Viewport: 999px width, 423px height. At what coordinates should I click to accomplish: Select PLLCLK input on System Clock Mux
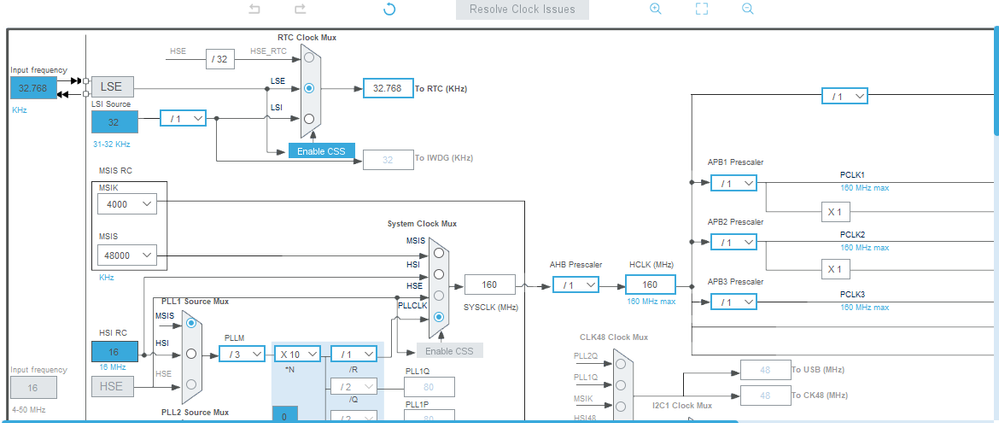pyautogui.click(x=438, y=317)
